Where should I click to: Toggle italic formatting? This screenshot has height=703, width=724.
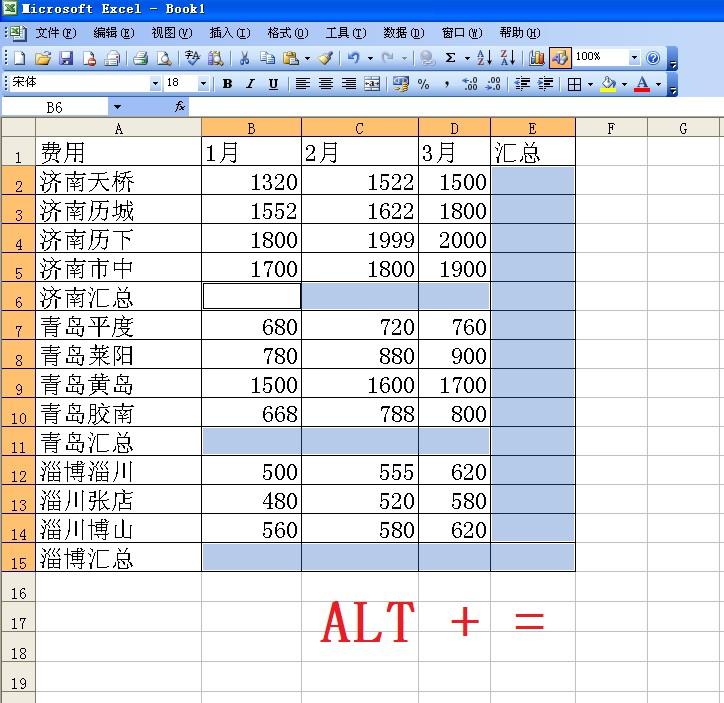pyautogui.click(x=250, y=84)
